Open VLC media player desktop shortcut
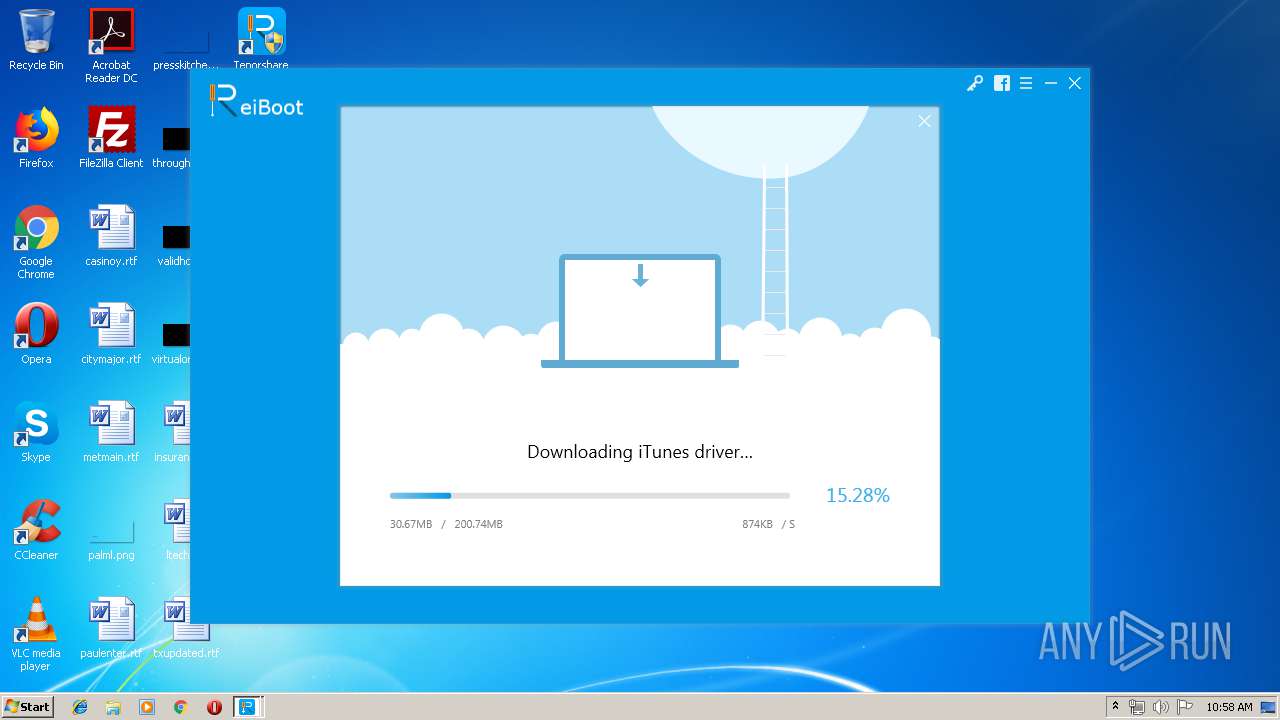The image size is (1280, 720). click(x=36, y=634)
